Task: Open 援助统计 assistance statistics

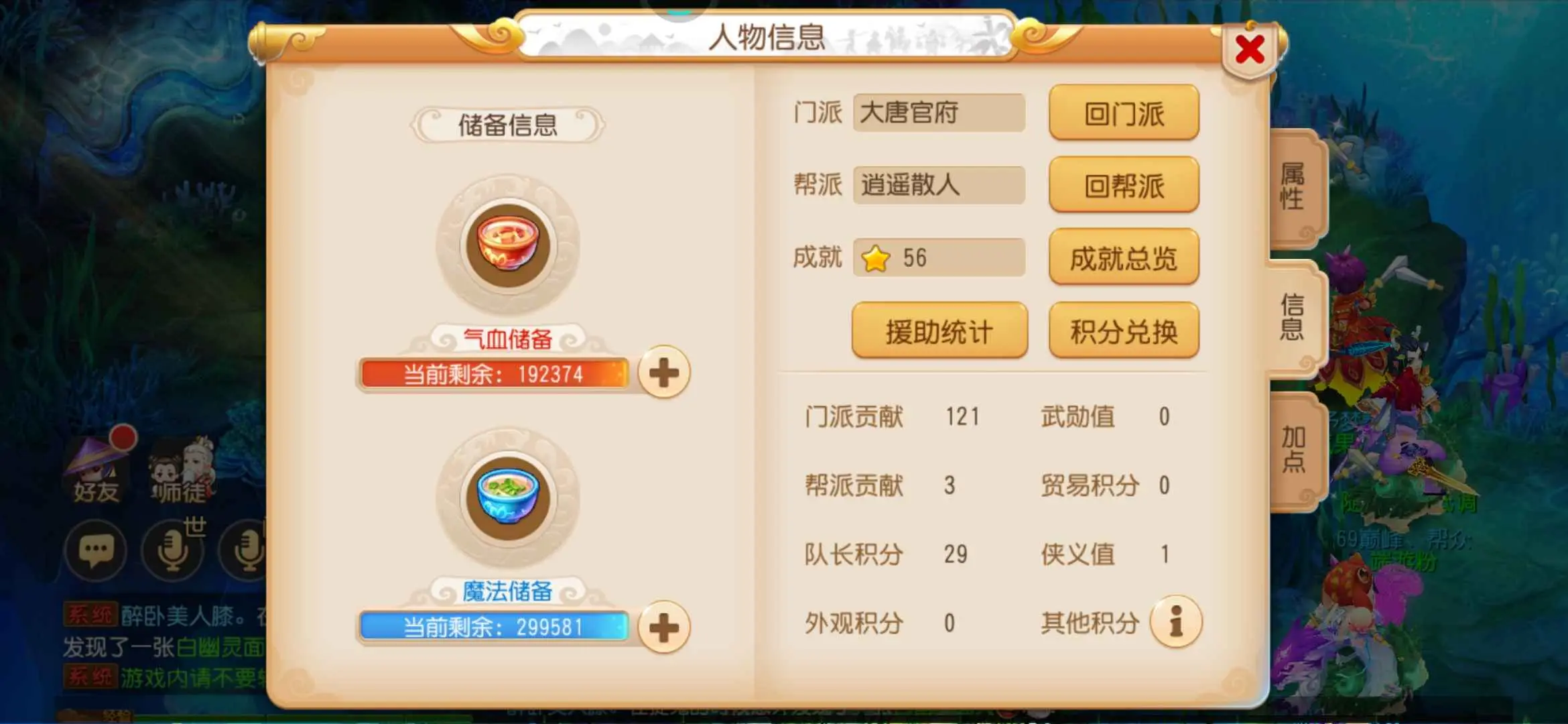Action: tap(939, 330)
